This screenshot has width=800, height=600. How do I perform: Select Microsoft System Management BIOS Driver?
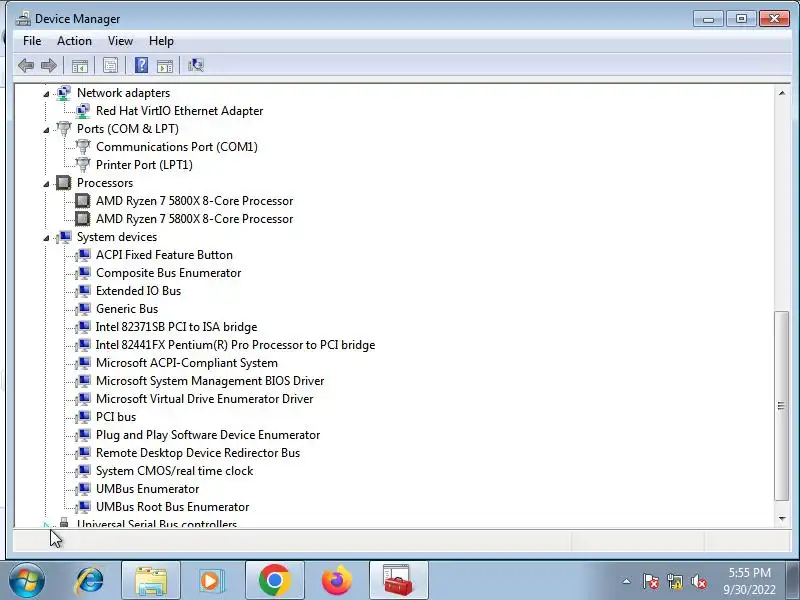click(x=210, y=381)
